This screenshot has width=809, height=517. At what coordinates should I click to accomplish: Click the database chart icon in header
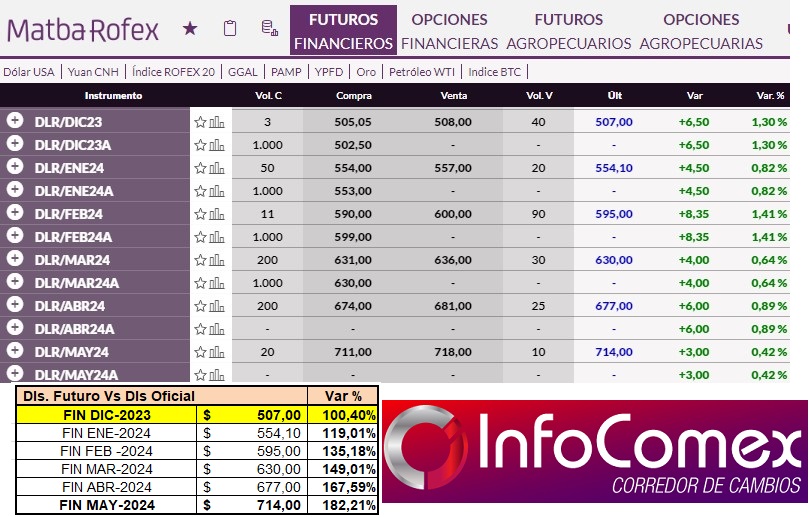pyautogui.click(x=268, y=29)
